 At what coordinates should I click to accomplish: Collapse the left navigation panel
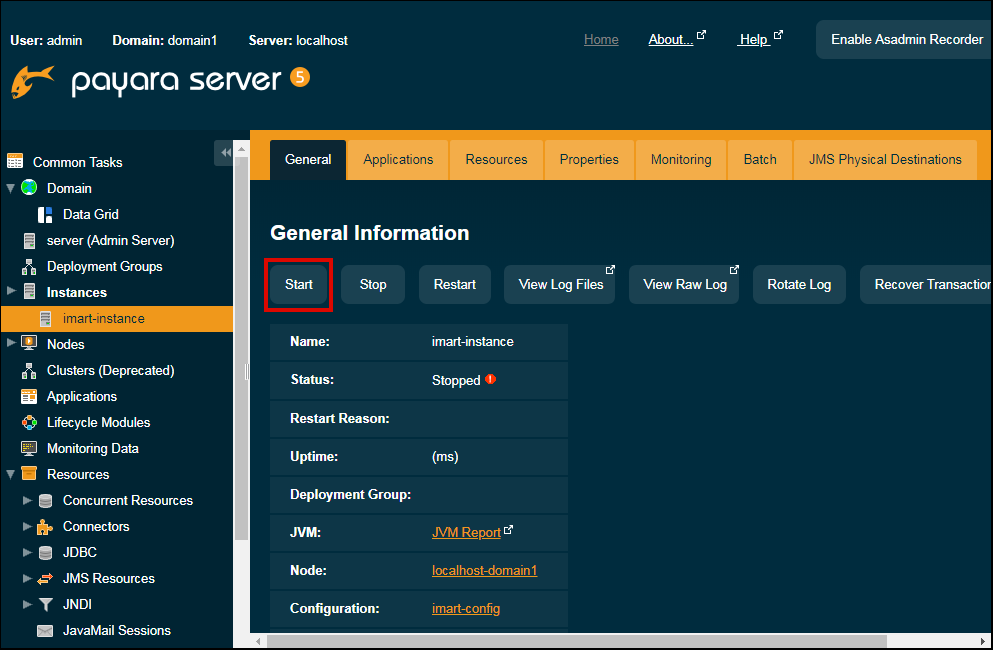point(225,152)
